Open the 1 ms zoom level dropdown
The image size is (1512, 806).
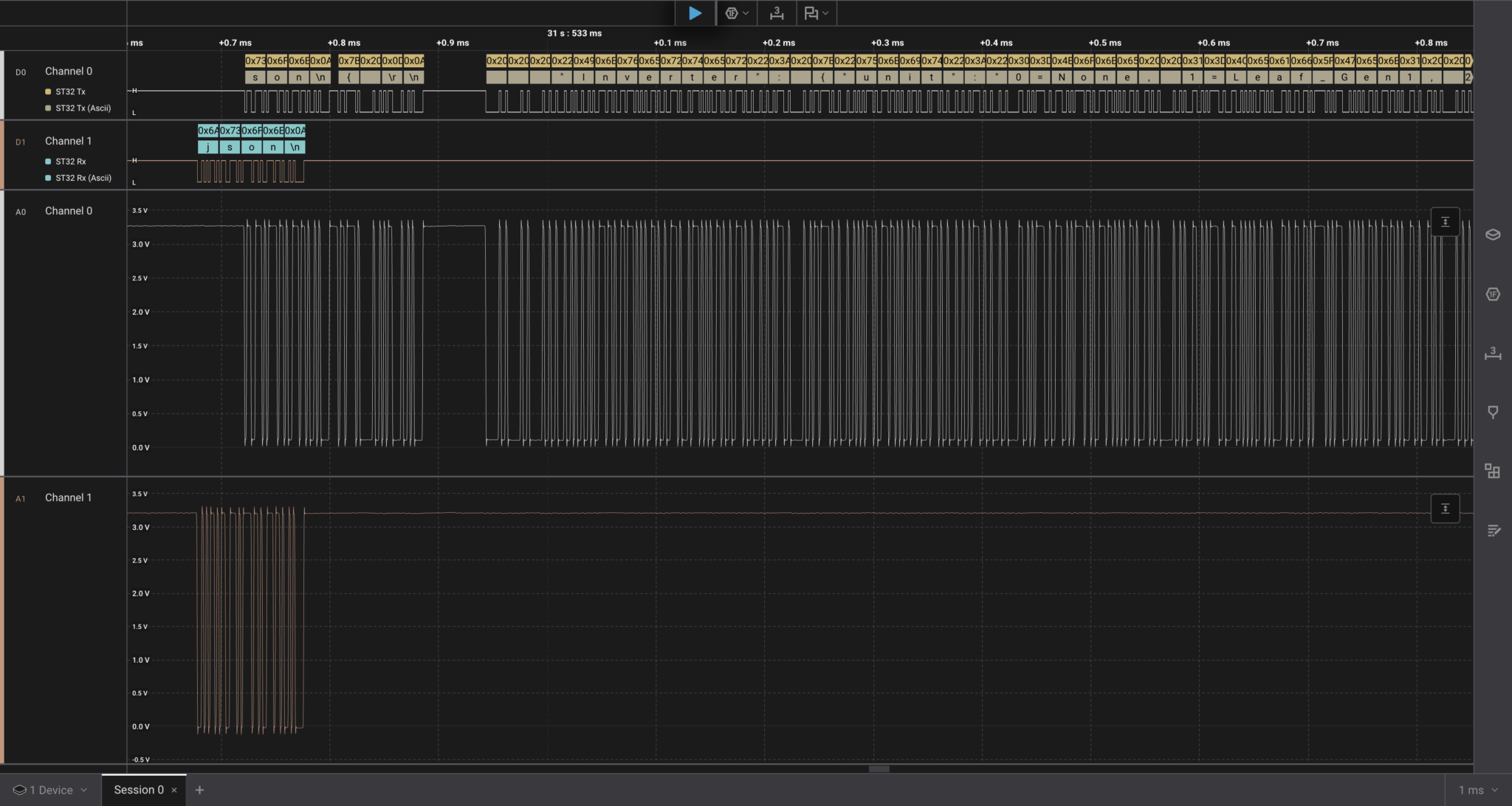(1477, 790)
